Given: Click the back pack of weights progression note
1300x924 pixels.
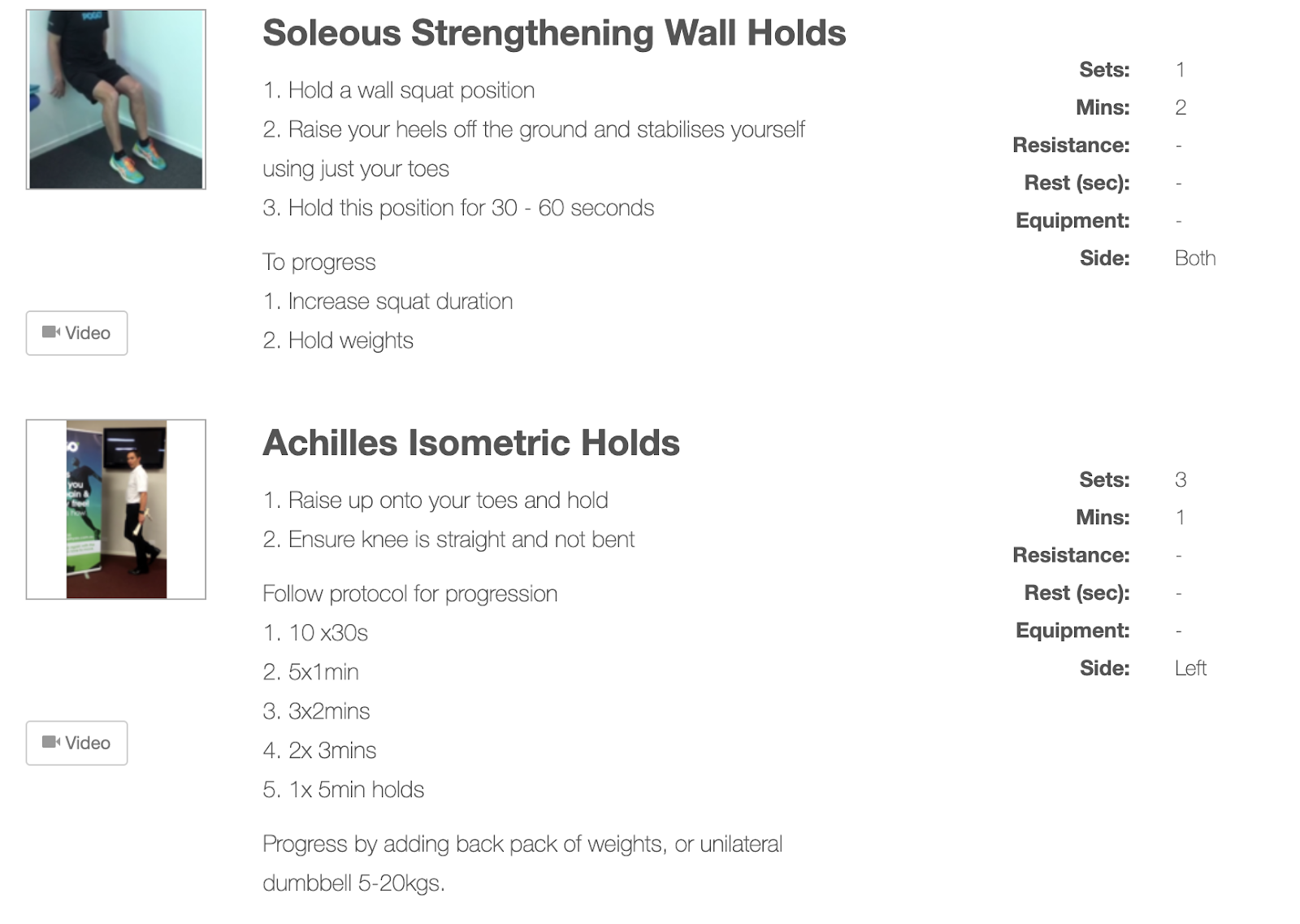Looking at the screenshot, I should click(522, 844).
